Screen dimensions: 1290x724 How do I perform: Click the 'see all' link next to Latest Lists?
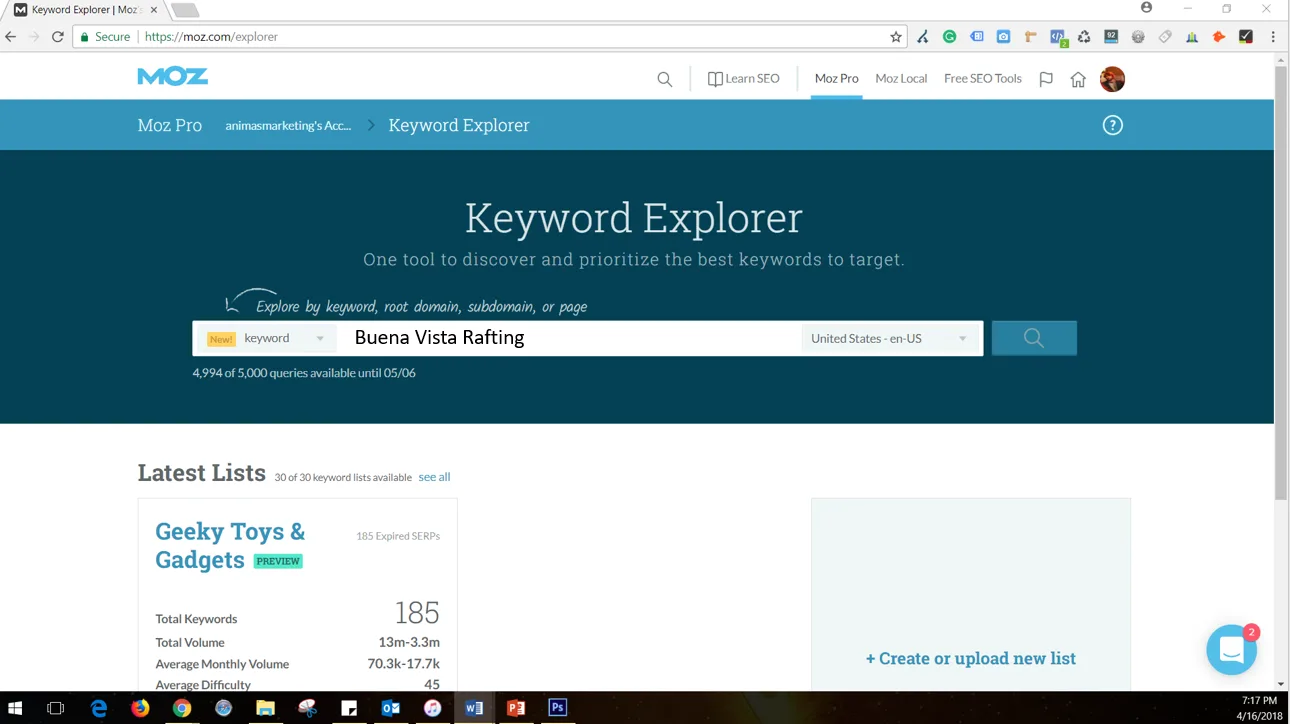[x=434, y=477]
